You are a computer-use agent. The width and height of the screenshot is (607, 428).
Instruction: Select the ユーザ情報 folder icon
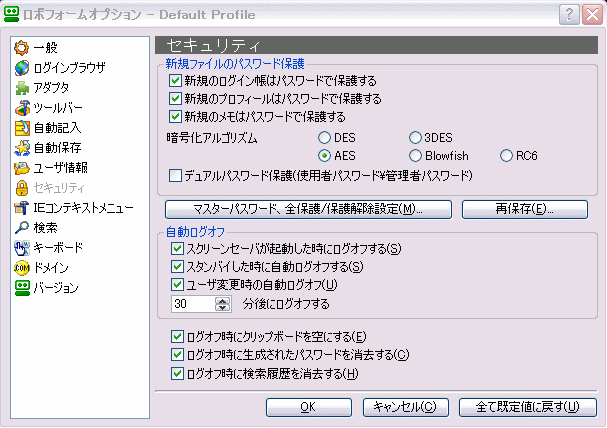(22, 168)
